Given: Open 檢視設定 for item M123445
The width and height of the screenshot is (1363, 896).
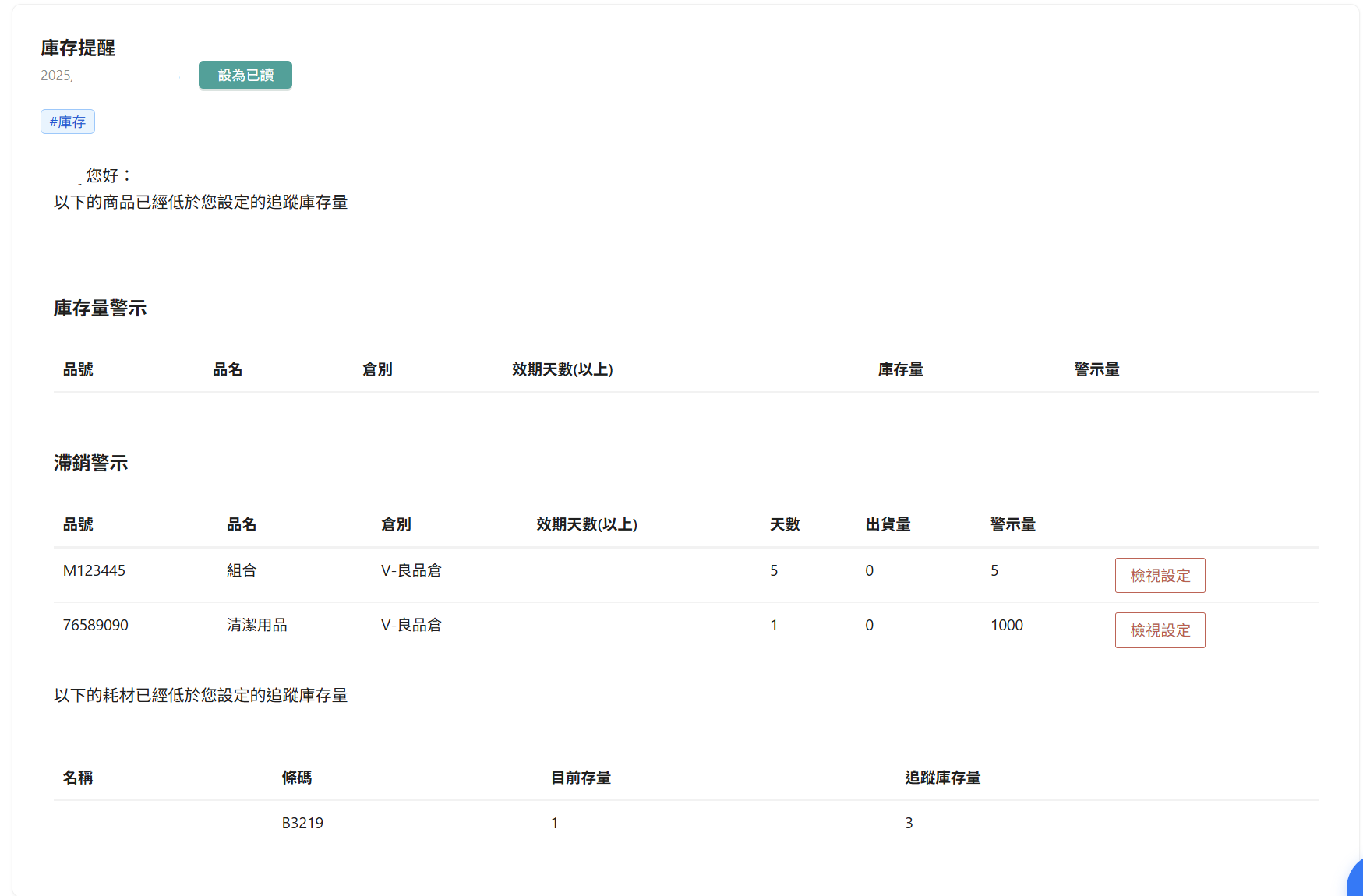Looking at the screenshot, I should pos(1160,575).
